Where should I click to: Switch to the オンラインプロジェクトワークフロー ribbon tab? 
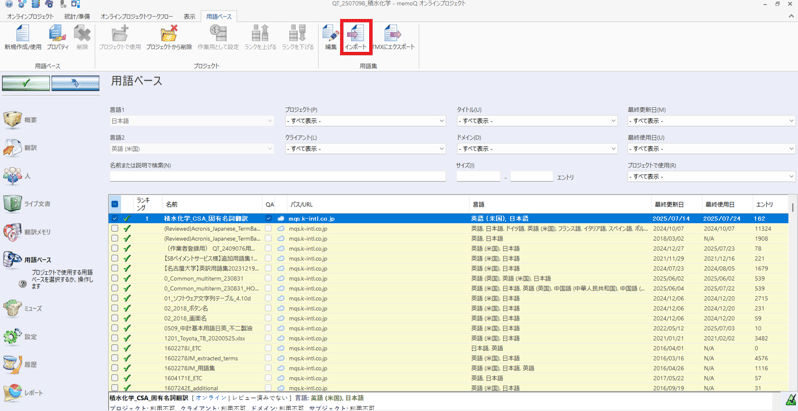(137, 16)
